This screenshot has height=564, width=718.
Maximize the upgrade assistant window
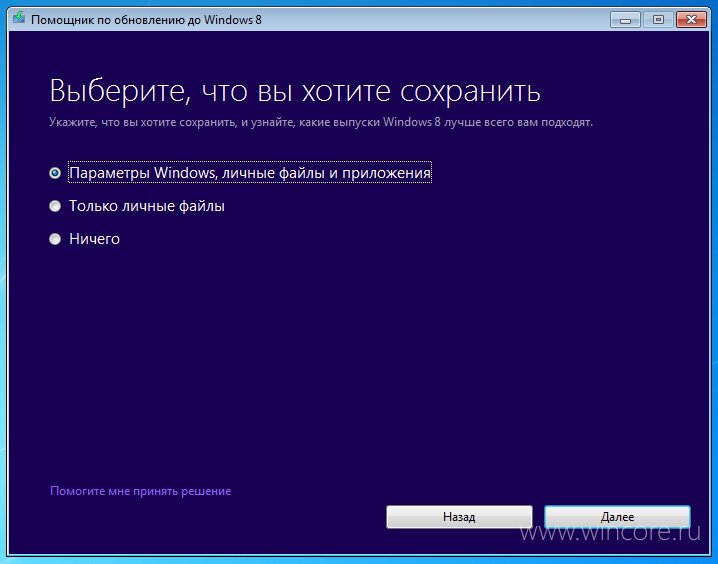[658, 20]
